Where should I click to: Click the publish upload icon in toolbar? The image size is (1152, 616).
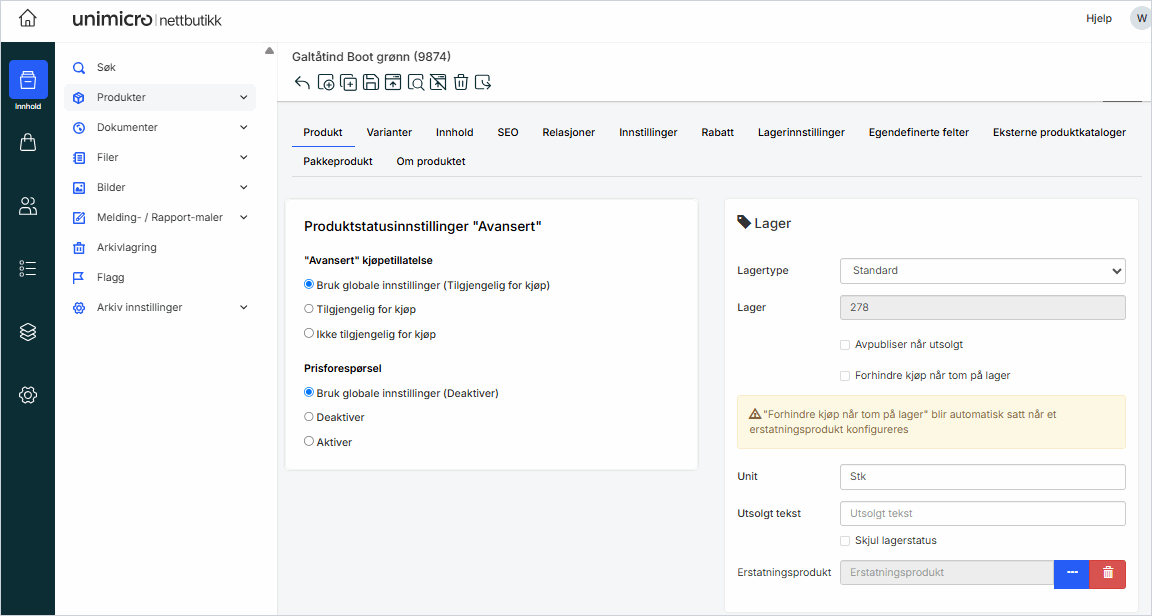(393, 83)
